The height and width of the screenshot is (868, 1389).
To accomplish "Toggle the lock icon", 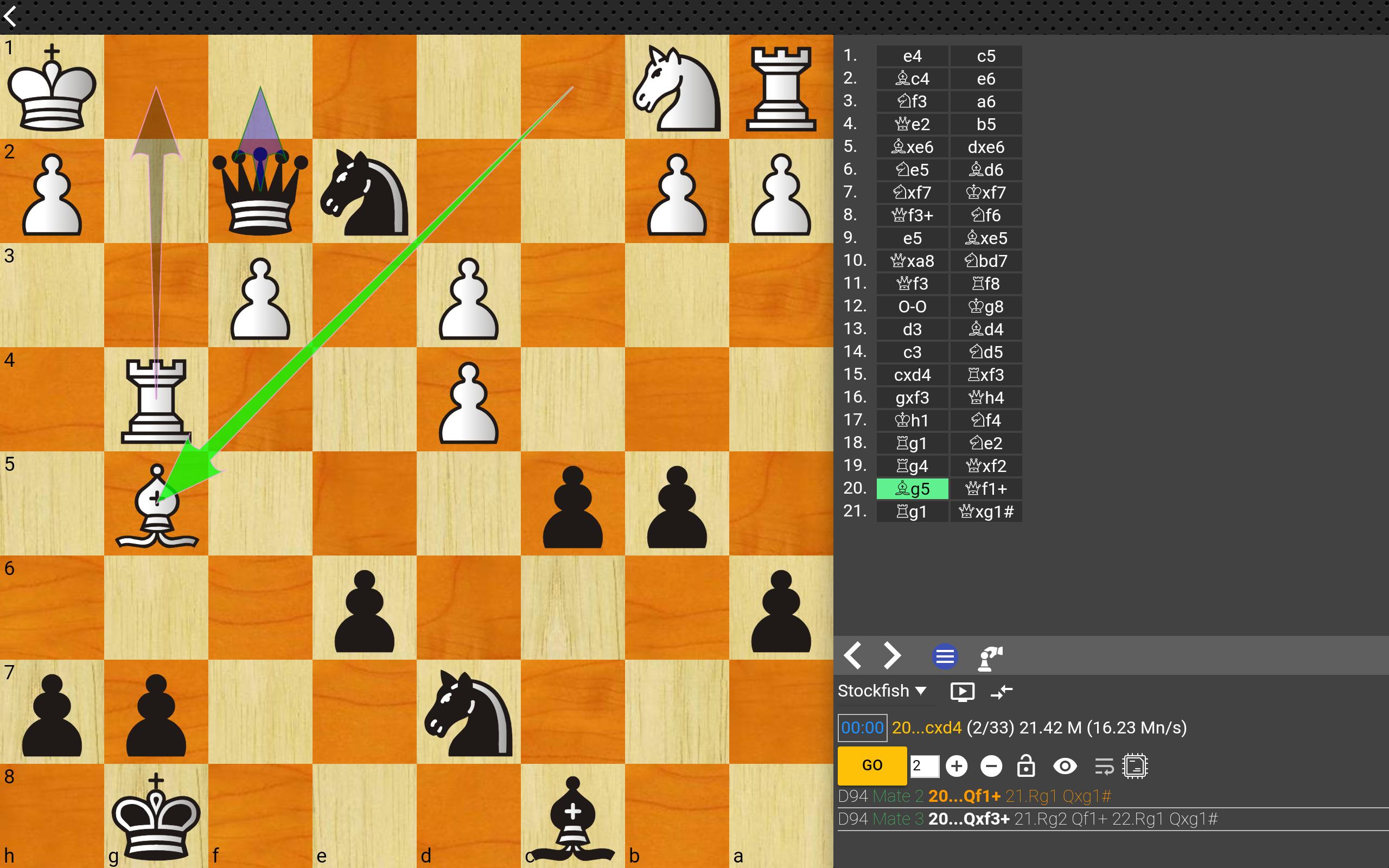I will pyautogui.click(x=1026, y=765).
